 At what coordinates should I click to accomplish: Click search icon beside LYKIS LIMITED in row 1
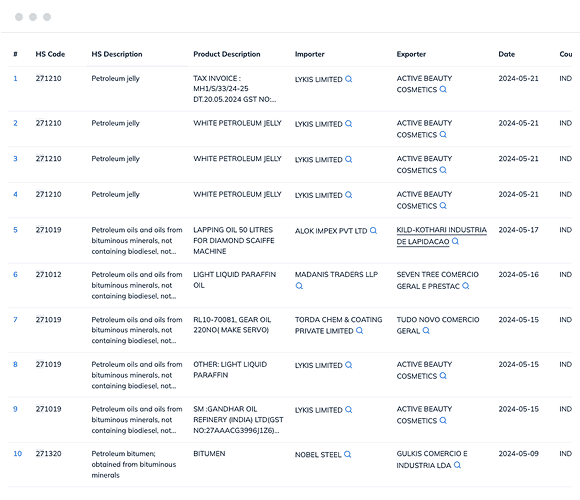(x=348, y=79)
